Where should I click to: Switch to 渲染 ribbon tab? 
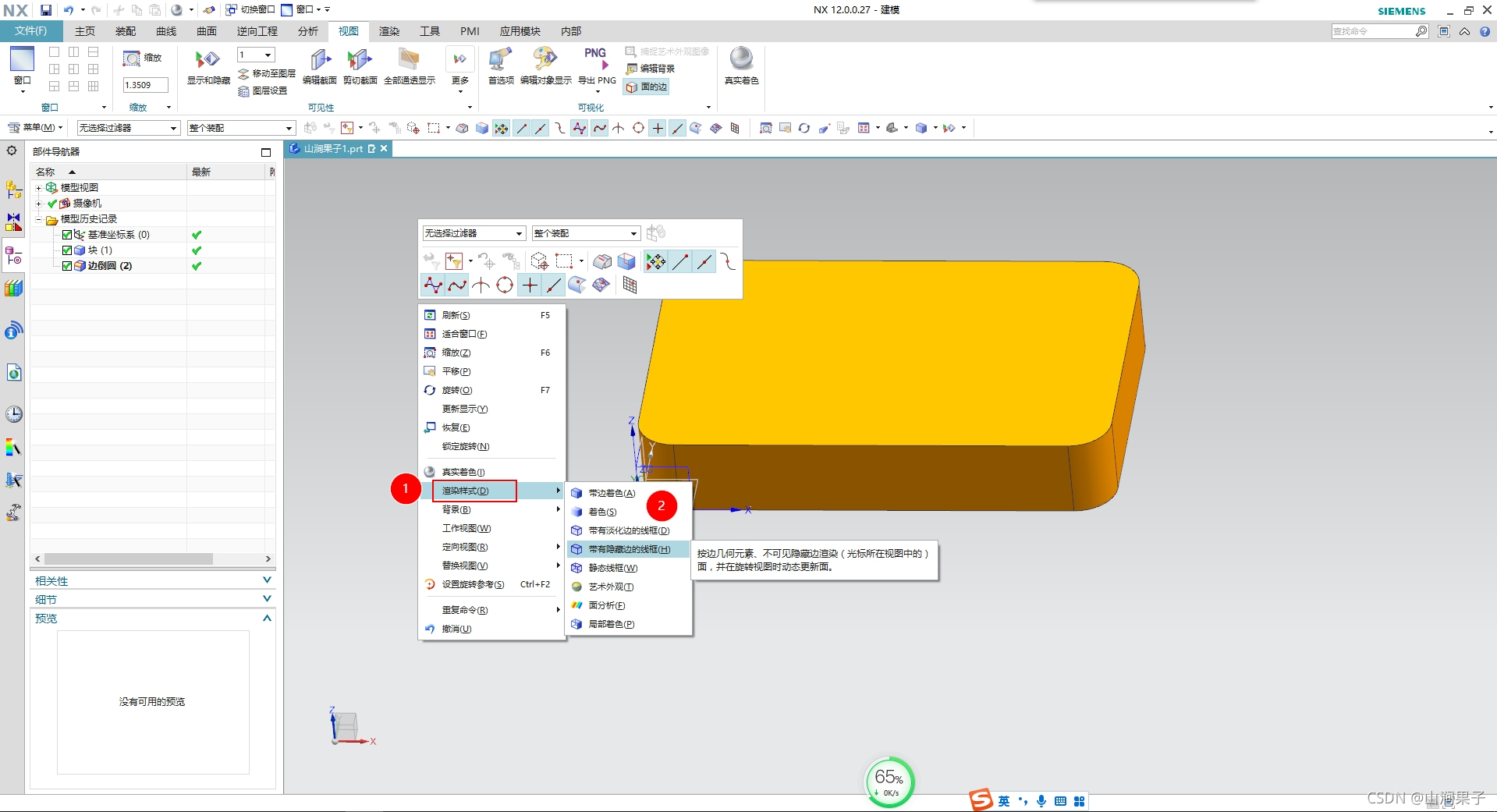tap(389, 31)
